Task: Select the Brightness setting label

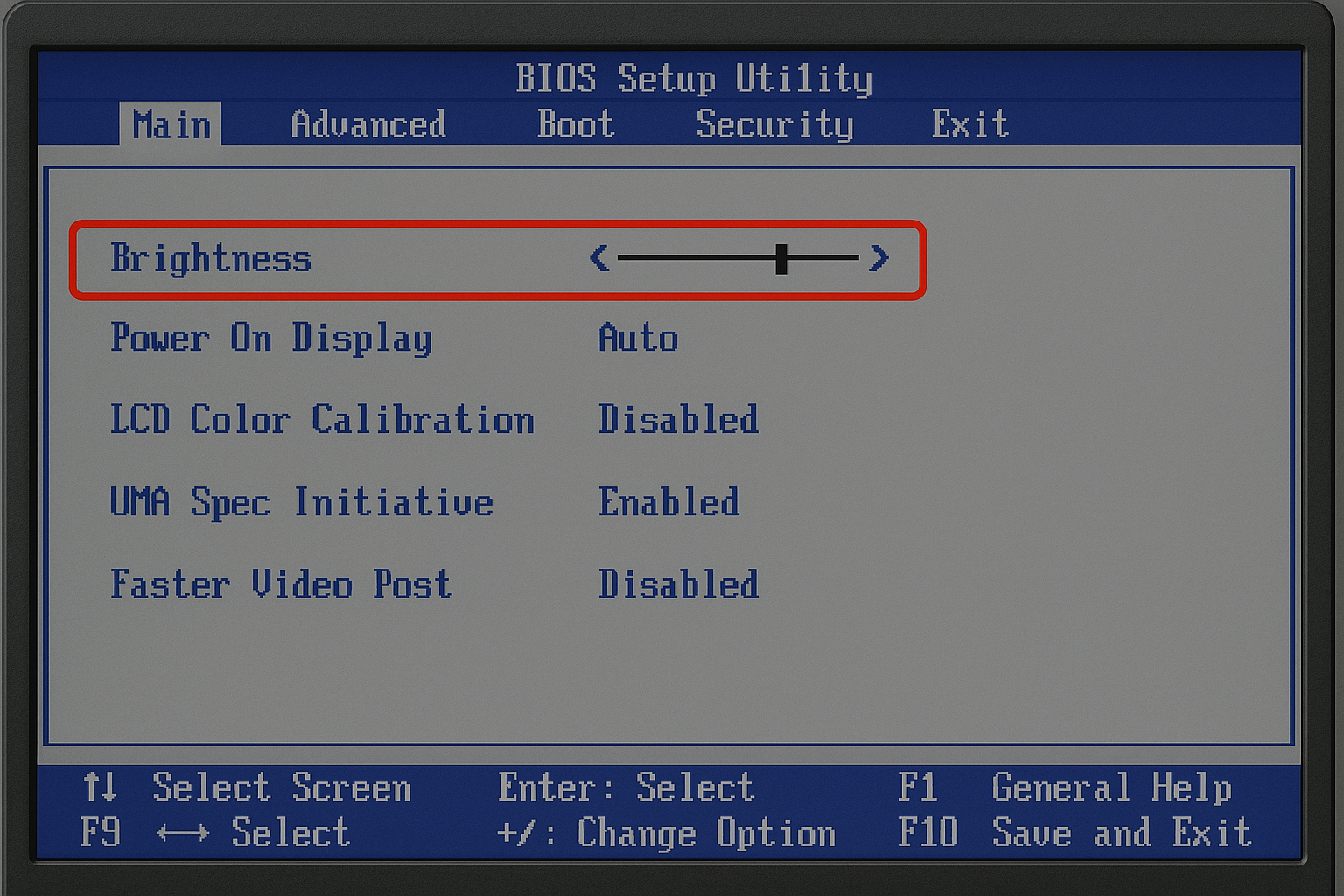Action: pos(211,258)
